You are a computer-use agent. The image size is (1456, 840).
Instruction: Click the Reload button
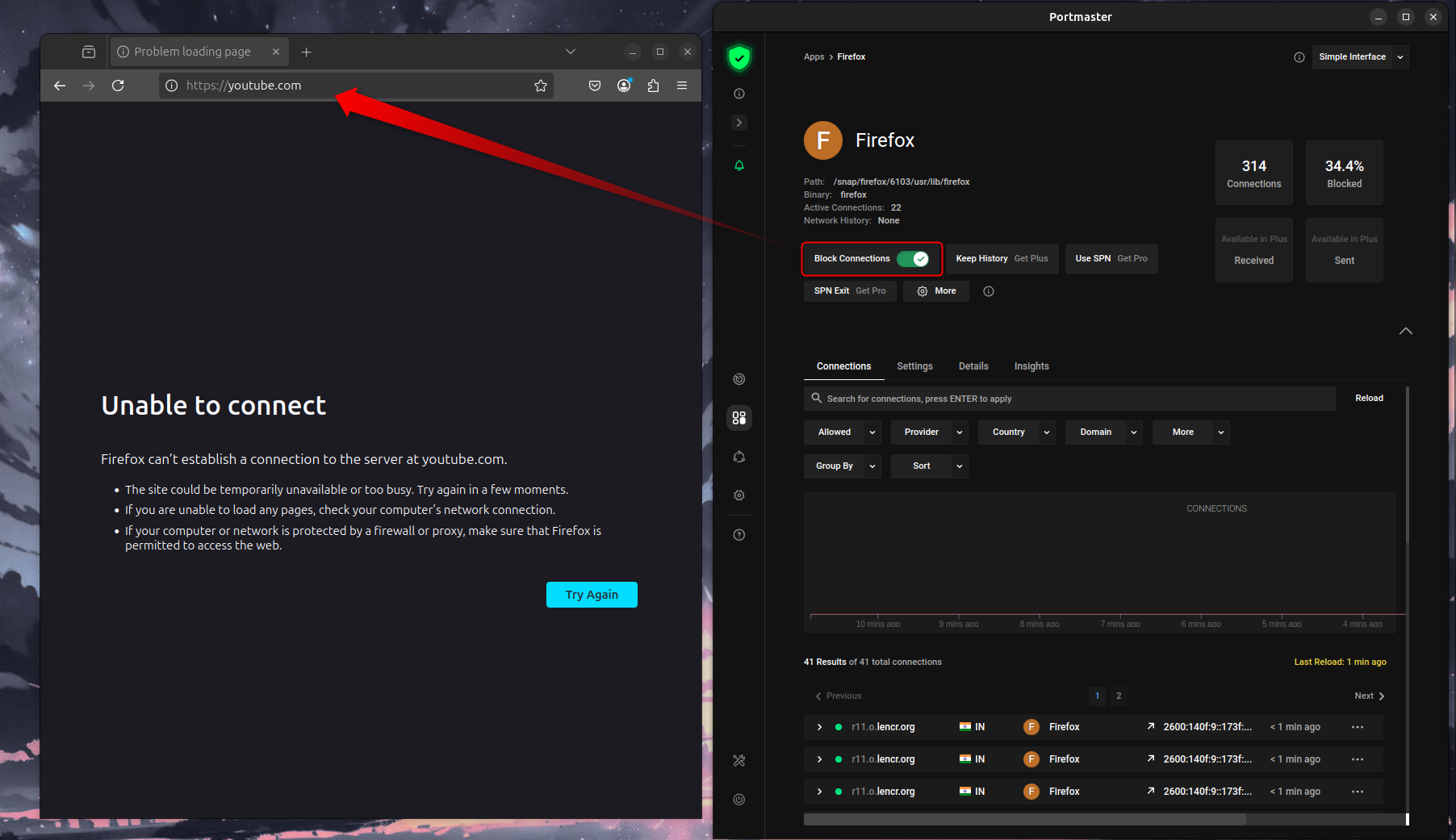tap(1369, 399)
